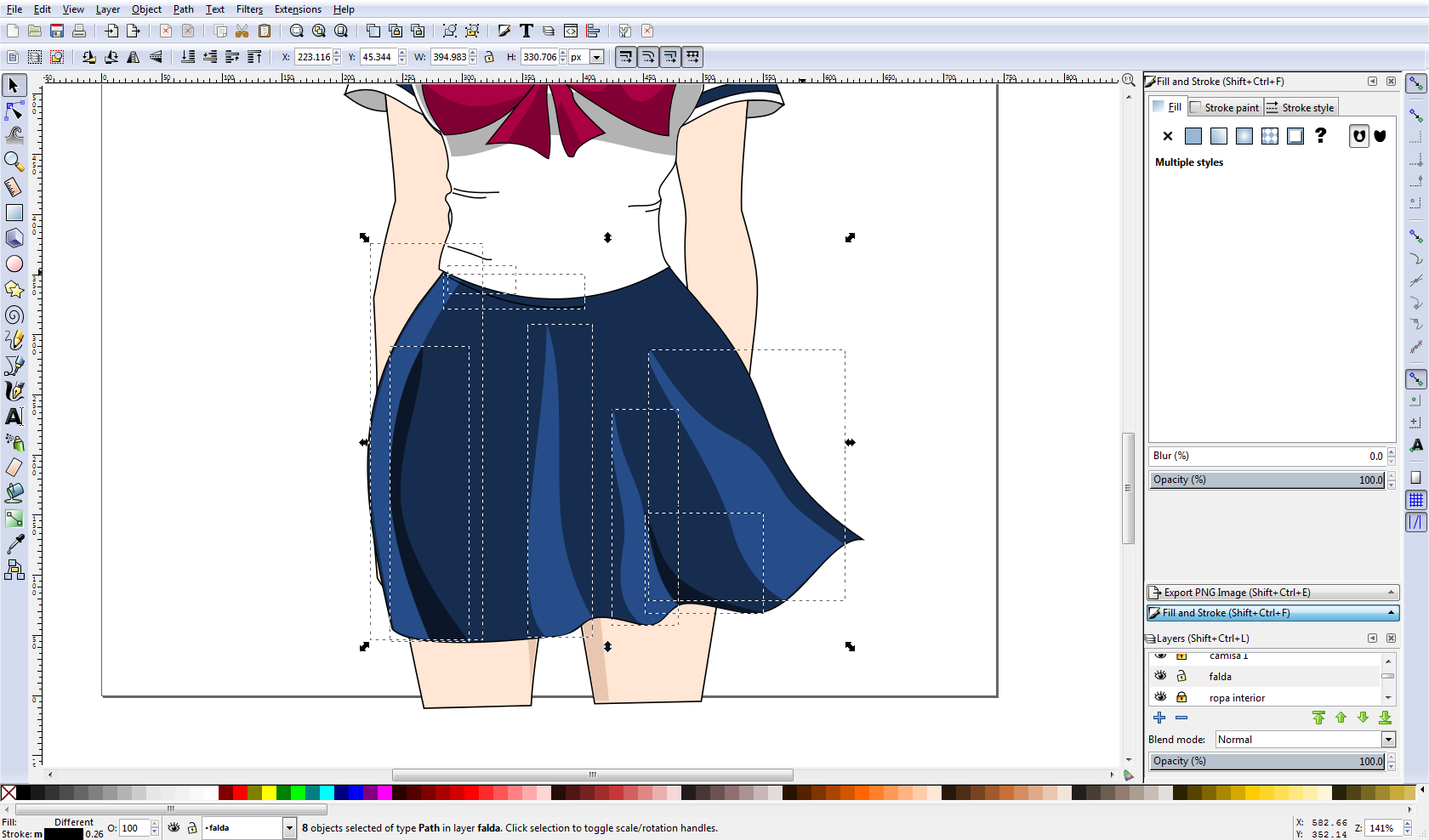Select the Rectangle tool
This screenshot has width=1429, height=840.
tap(14, 213)
